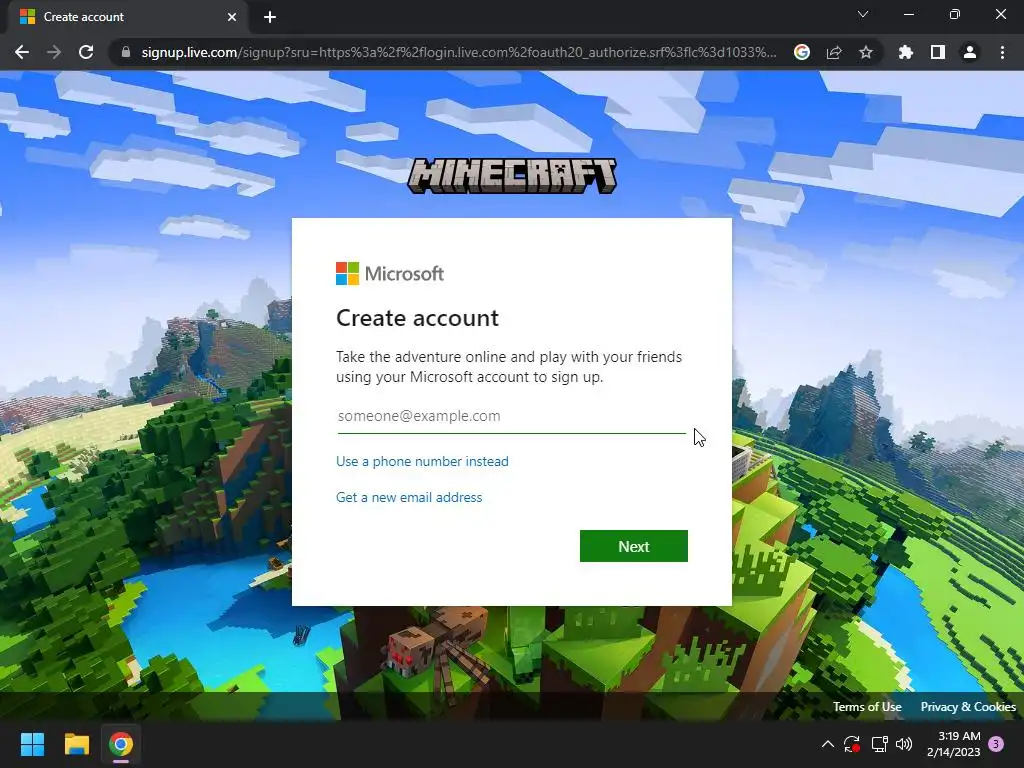
Task: Restore down the Chrome window
Action: (x=955, y=14)
